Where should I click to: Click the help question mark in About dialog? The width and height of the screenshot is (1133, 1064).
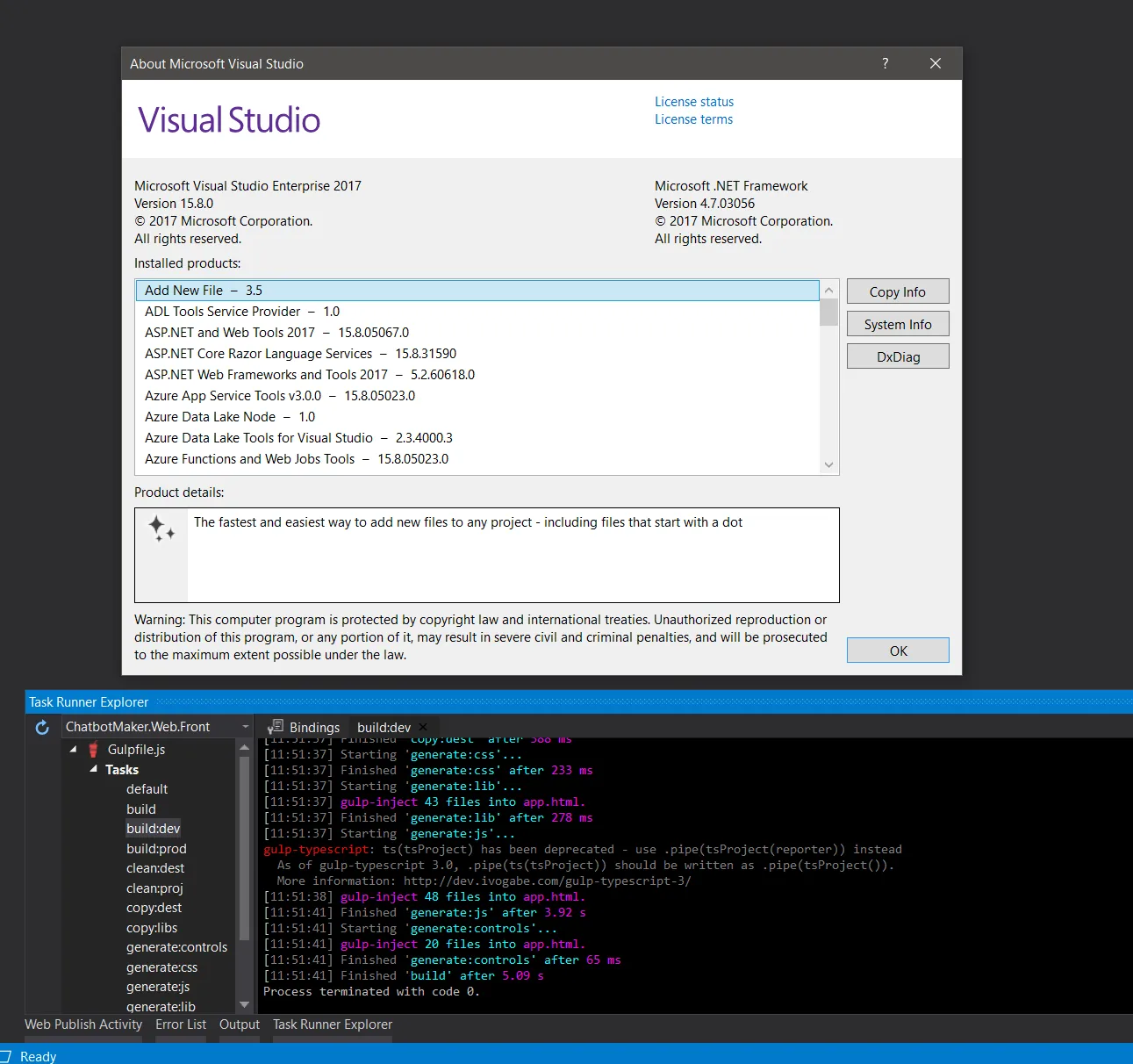coord(885,63)
